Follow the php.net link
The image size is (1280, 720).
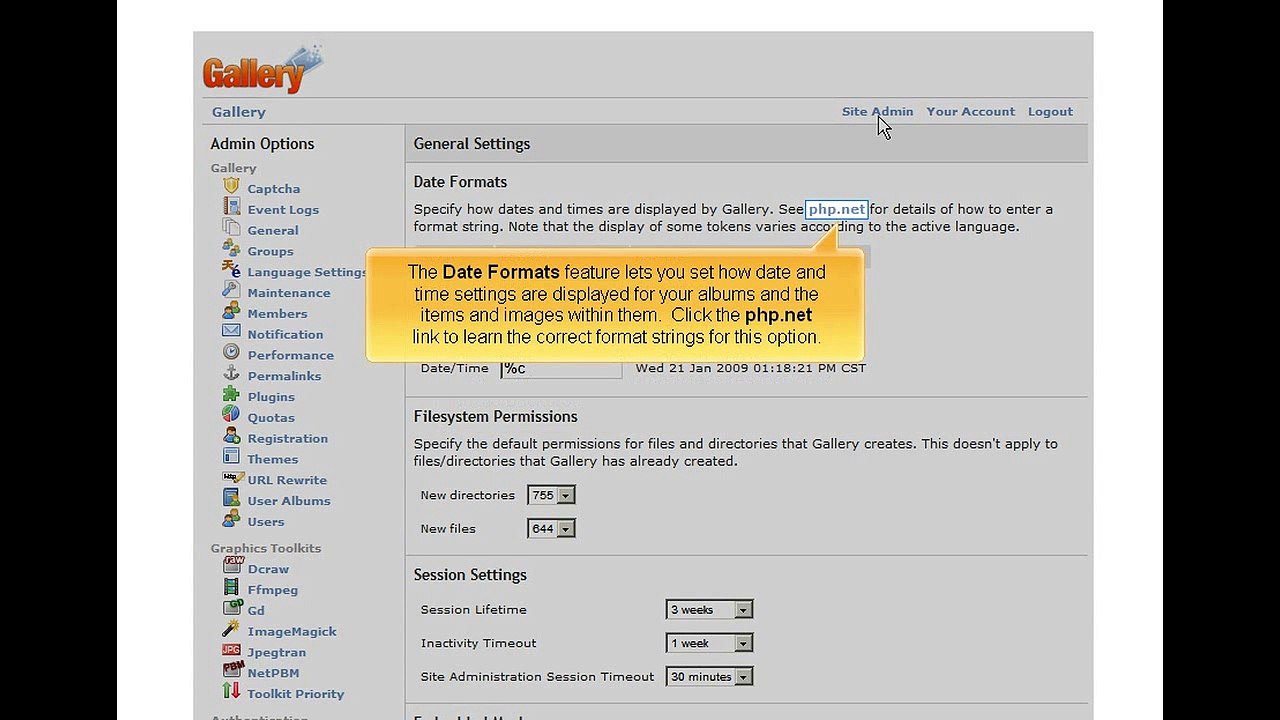[x=837, y=209]
